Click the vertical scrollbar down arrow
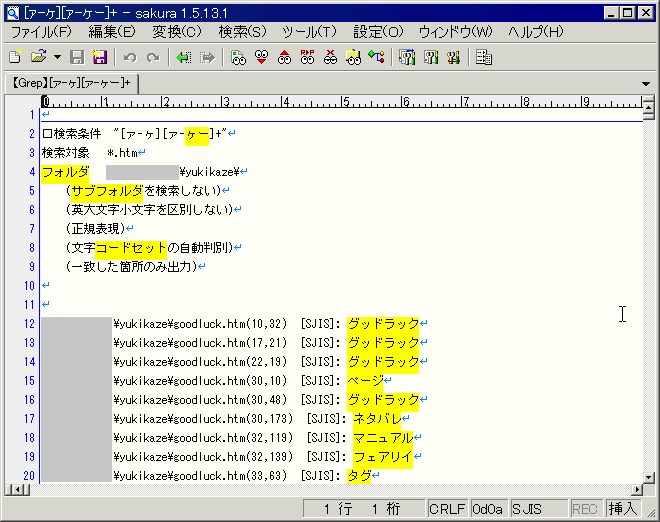Image resolution: width=660 pixels, height=522 pixels. (648, 477)
